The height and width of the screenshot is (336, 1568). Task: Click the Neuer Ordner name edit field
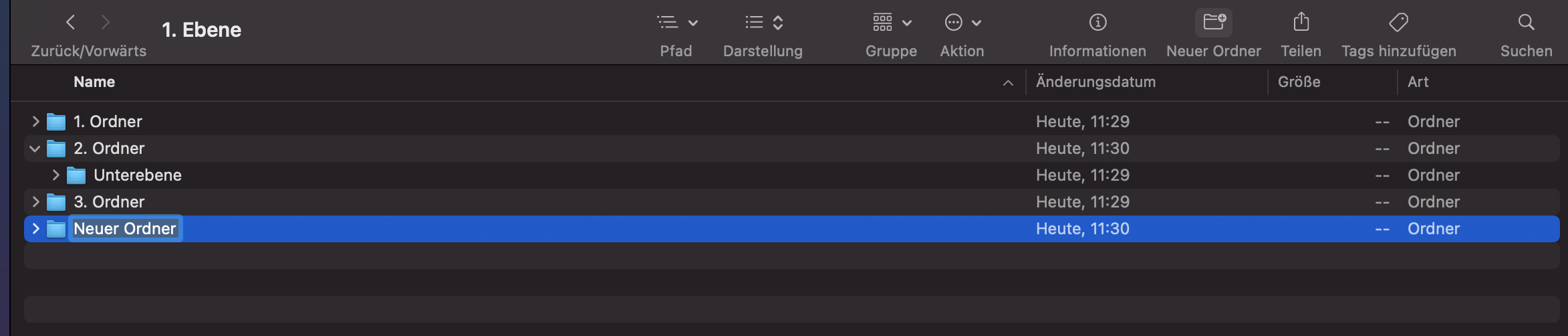(125, 229)
